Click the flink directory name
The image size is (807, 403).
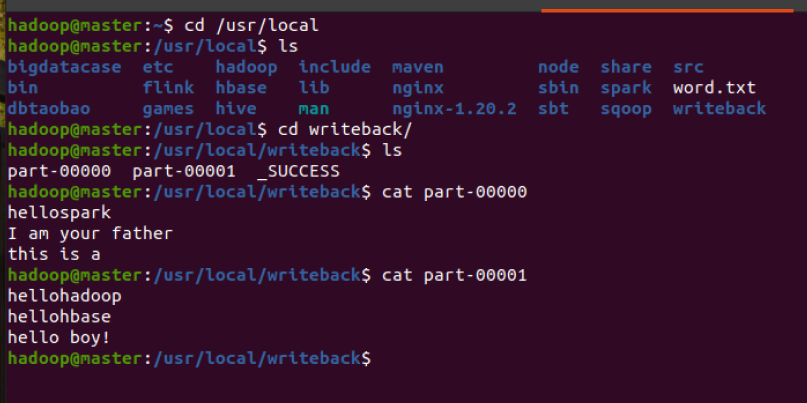(168, 88)
